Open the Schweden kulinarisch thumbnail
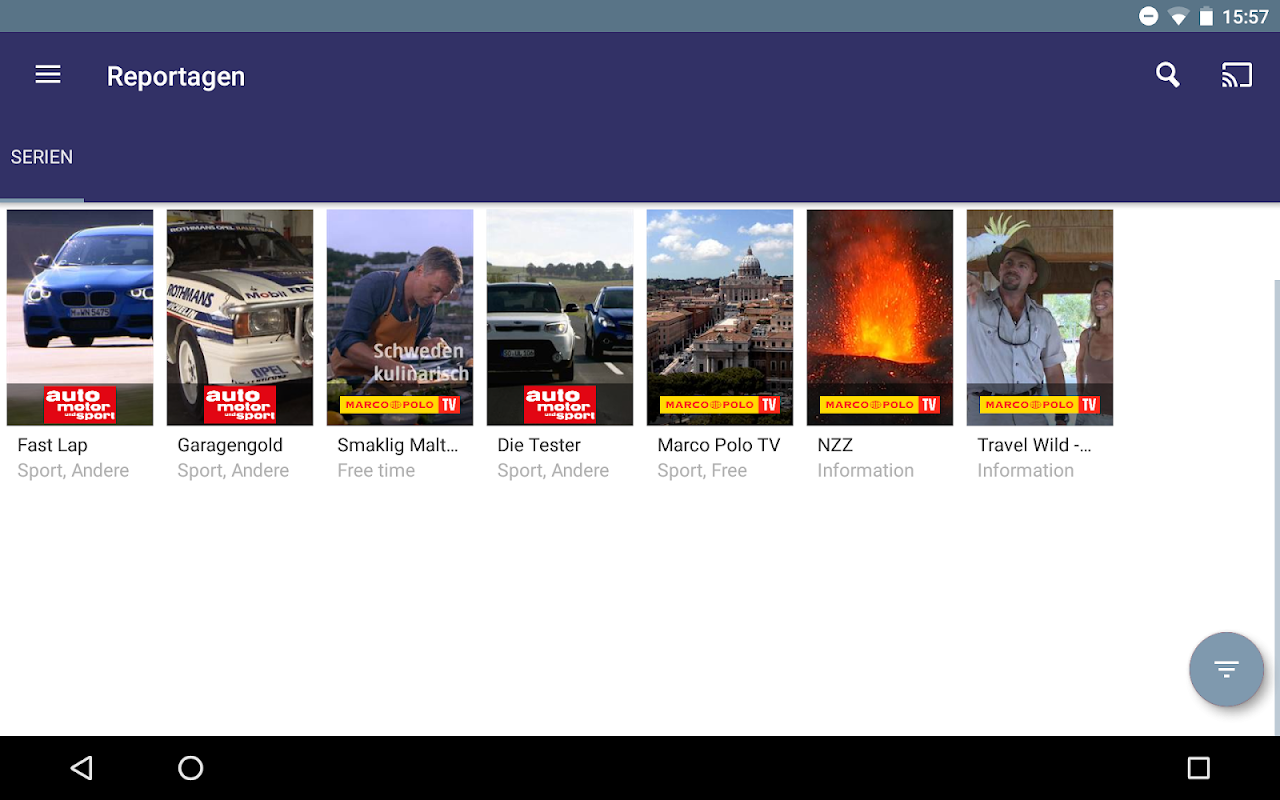This screenshot has width=1280, height=800. [400, 317]
